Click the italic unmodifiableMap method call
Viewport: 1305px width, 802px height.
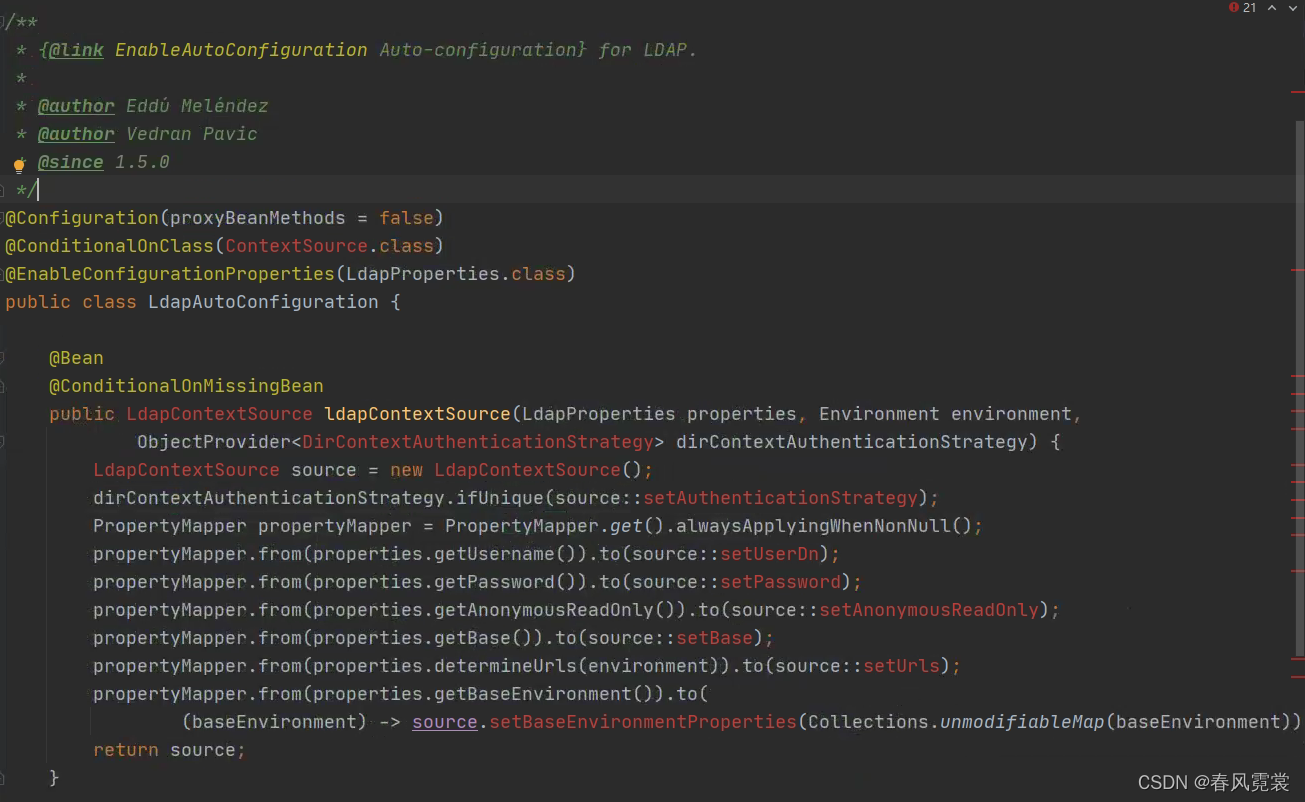point(1022,722)
